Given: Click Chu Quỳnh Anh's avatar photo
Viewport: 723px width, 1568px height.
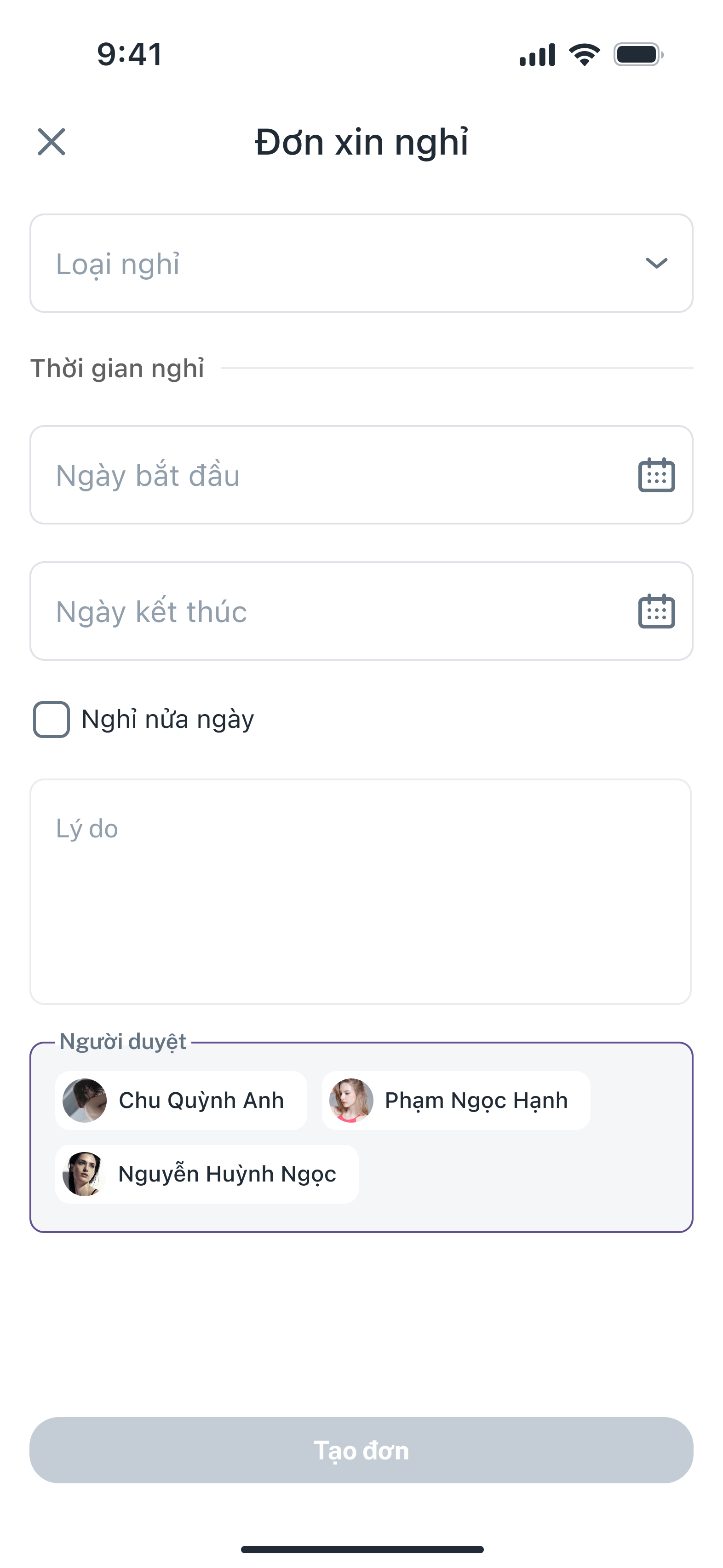Looking at the screenshot, I should point(85,1101).
